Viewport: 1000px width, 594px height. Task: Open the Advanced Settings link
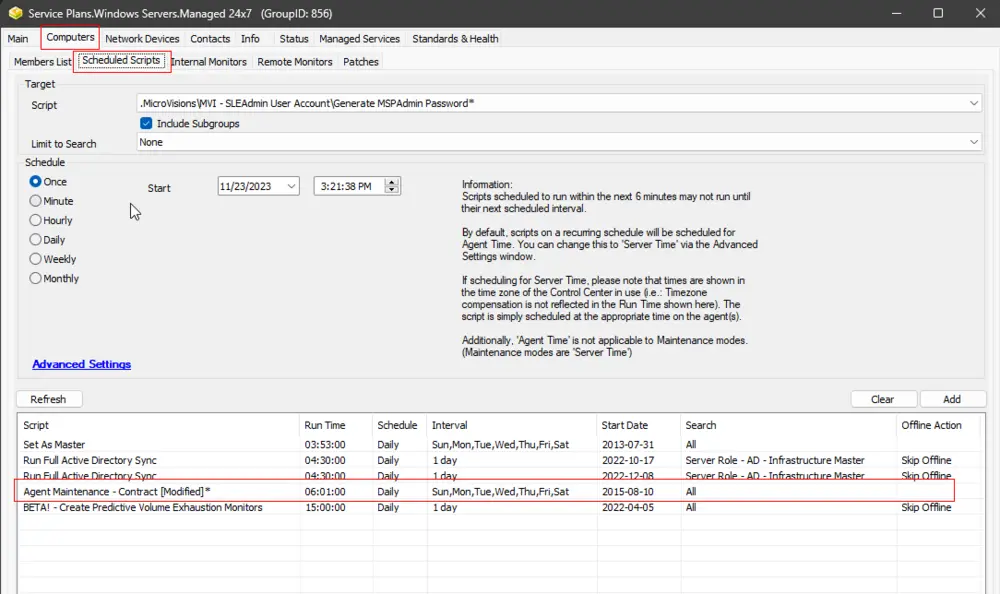point(82,364)
